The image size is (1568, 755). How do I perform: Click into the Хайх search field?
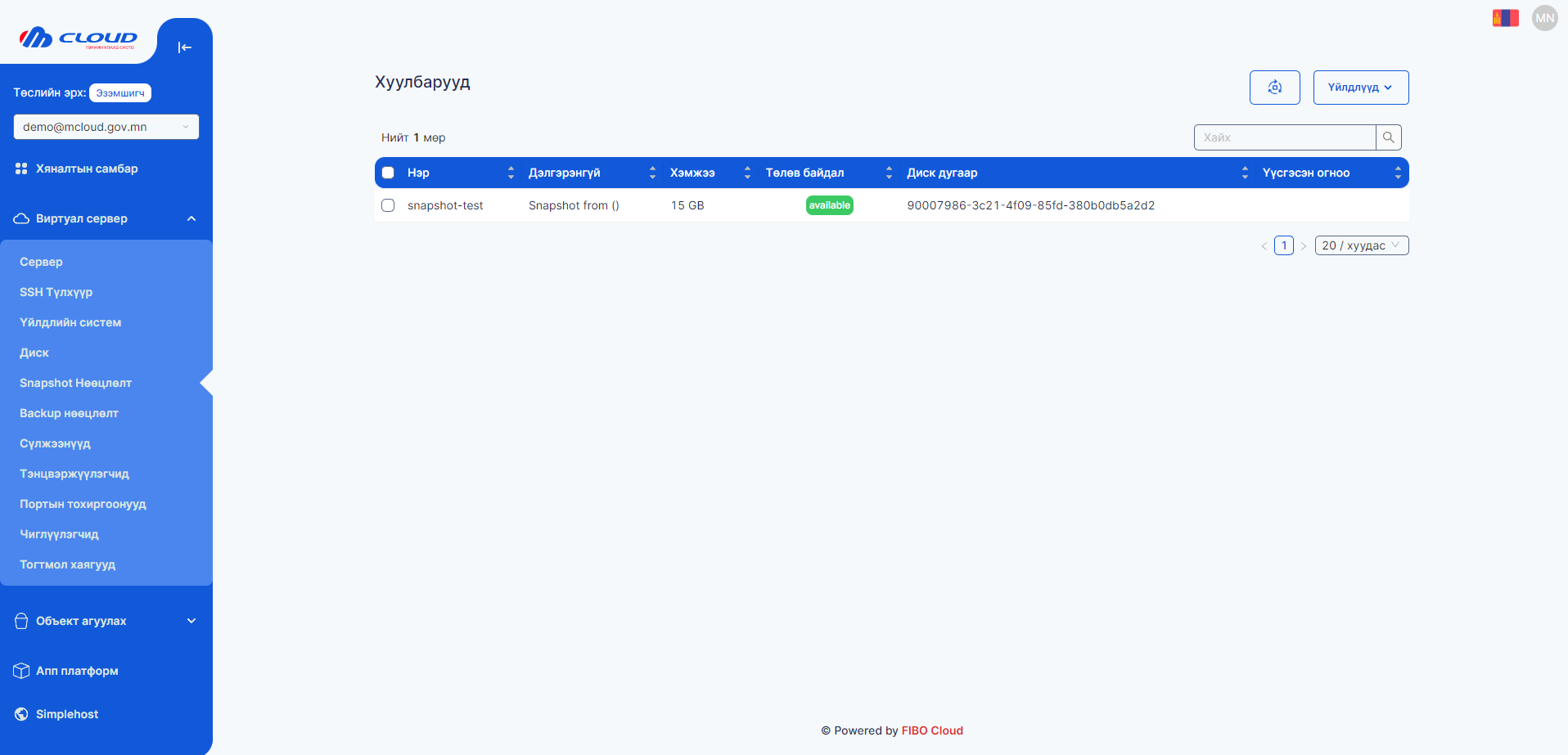(1283, 137)
